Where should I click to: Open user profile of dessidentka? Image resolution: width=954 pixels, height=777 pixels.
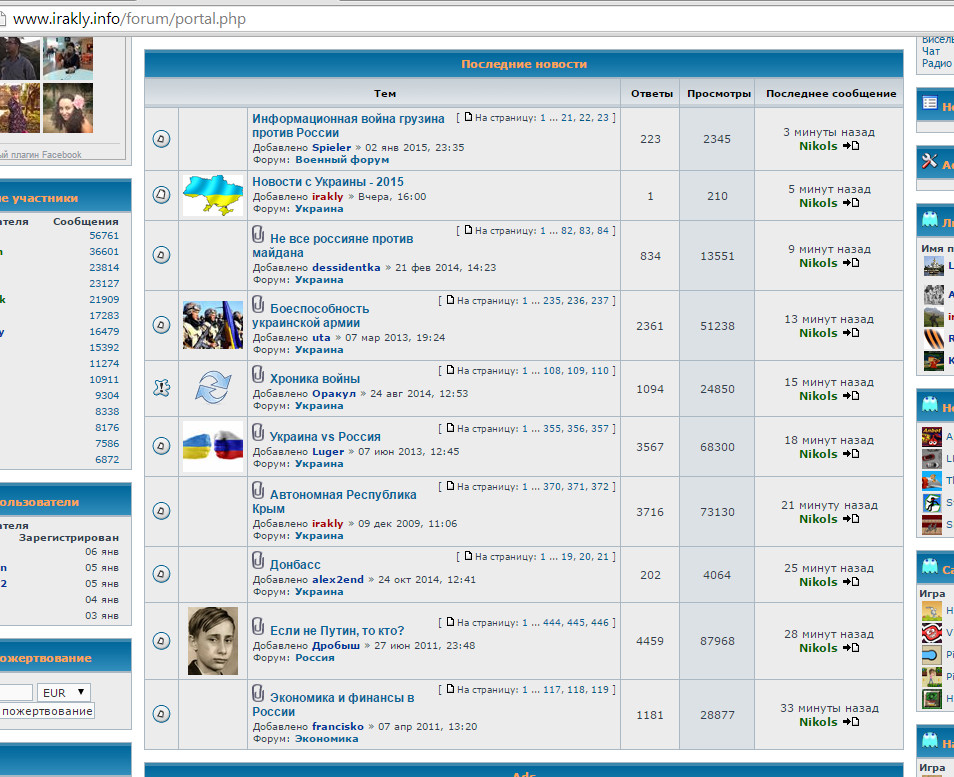tap(345, 268)
